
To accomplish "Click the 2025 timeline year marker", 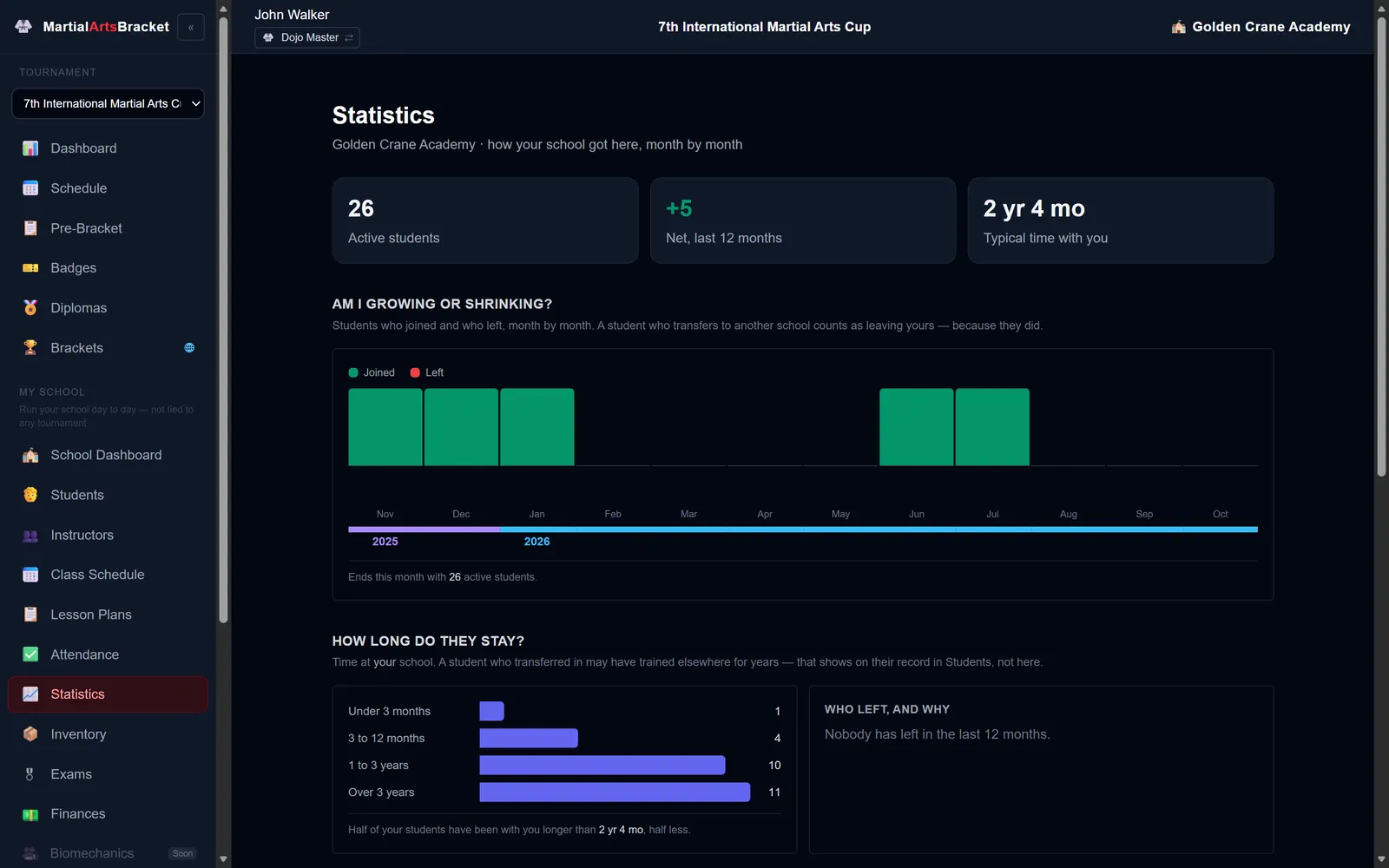I will tap(385, 542).
